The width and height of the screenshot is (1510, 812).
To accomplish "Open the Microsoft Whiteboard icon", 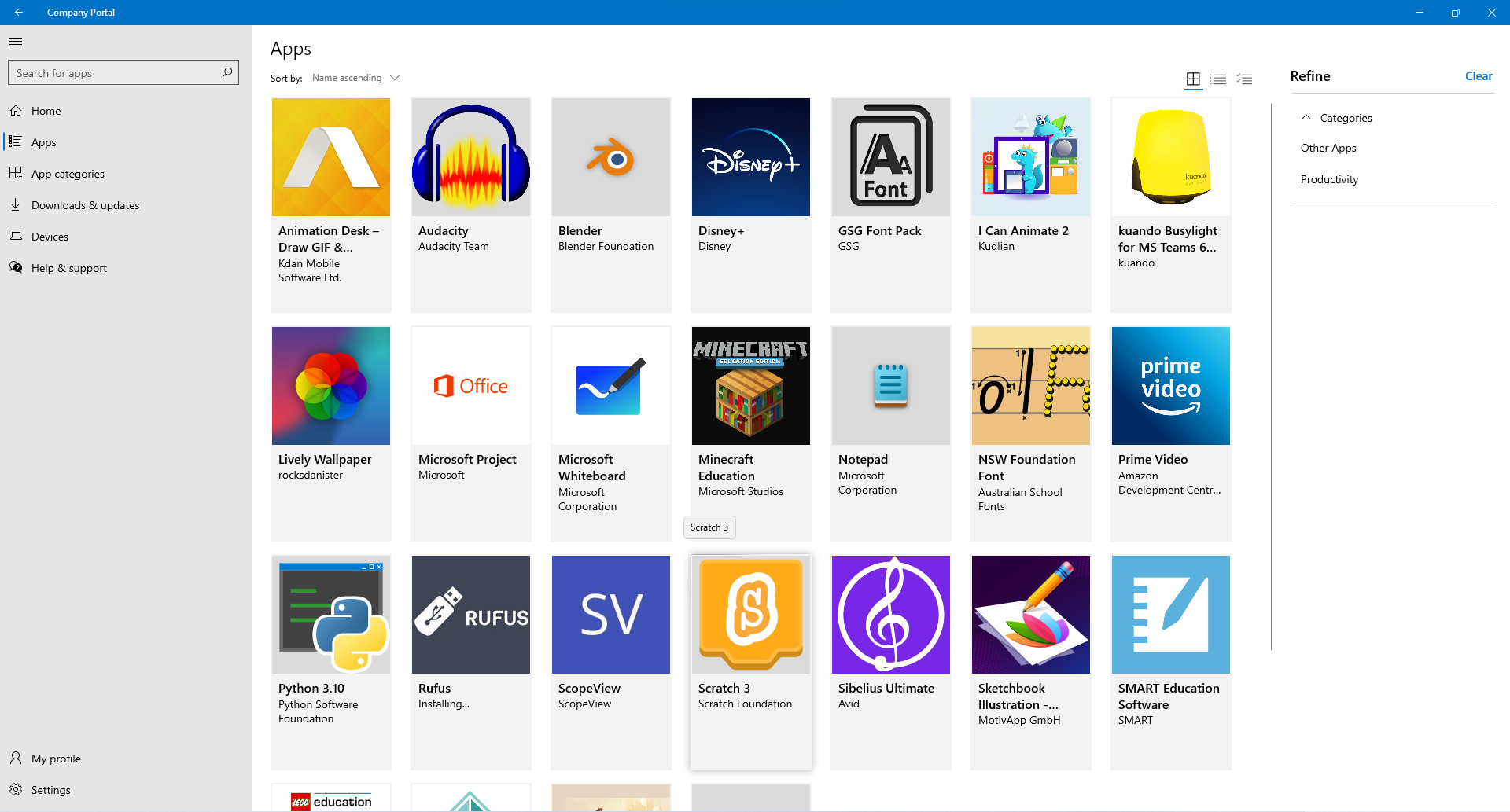I will [x=611, y=386].
